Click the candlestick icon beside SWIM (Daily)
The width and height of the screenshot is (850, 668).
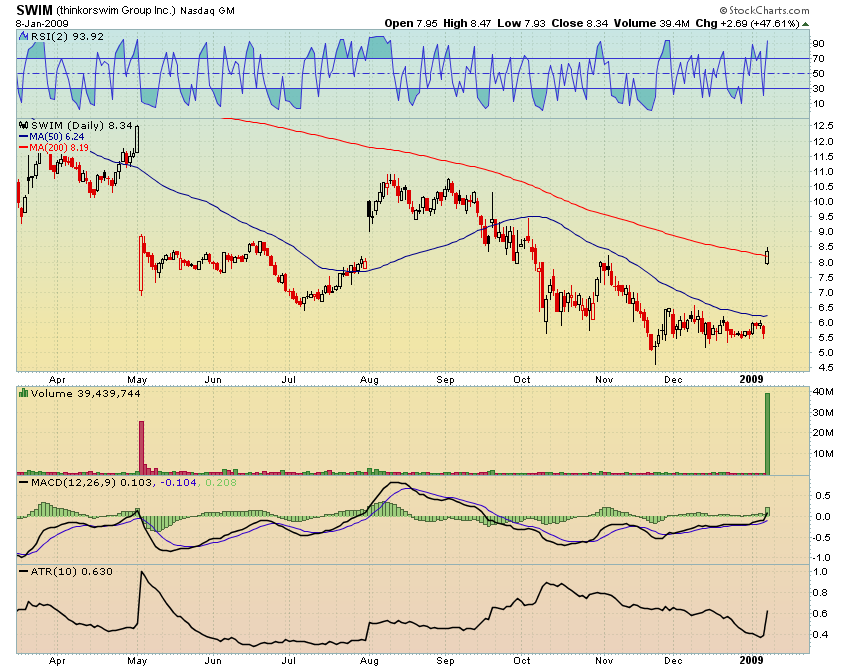(24, 125)
